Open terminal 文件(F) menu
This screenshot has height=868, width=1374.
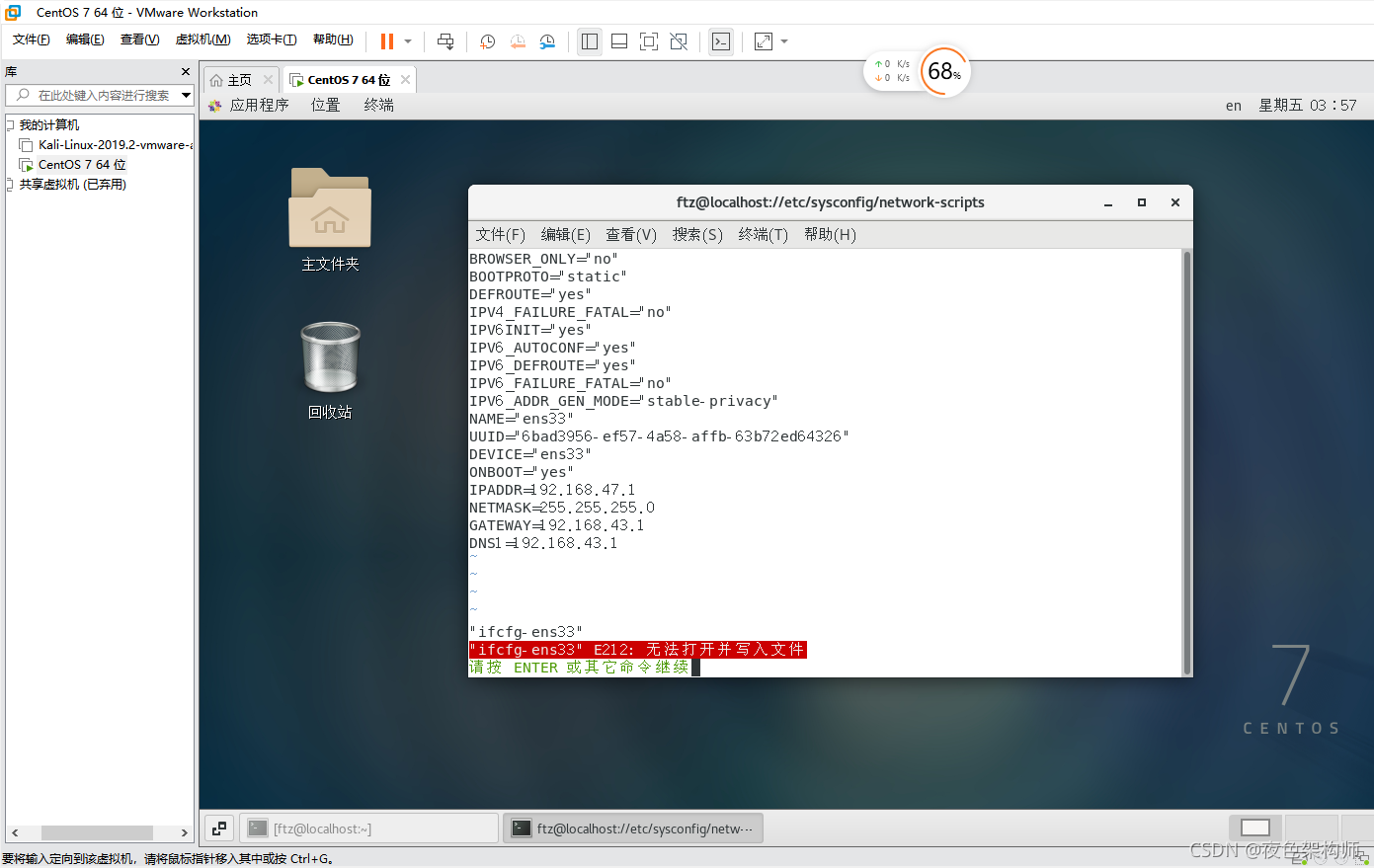(x=501, y=235)
